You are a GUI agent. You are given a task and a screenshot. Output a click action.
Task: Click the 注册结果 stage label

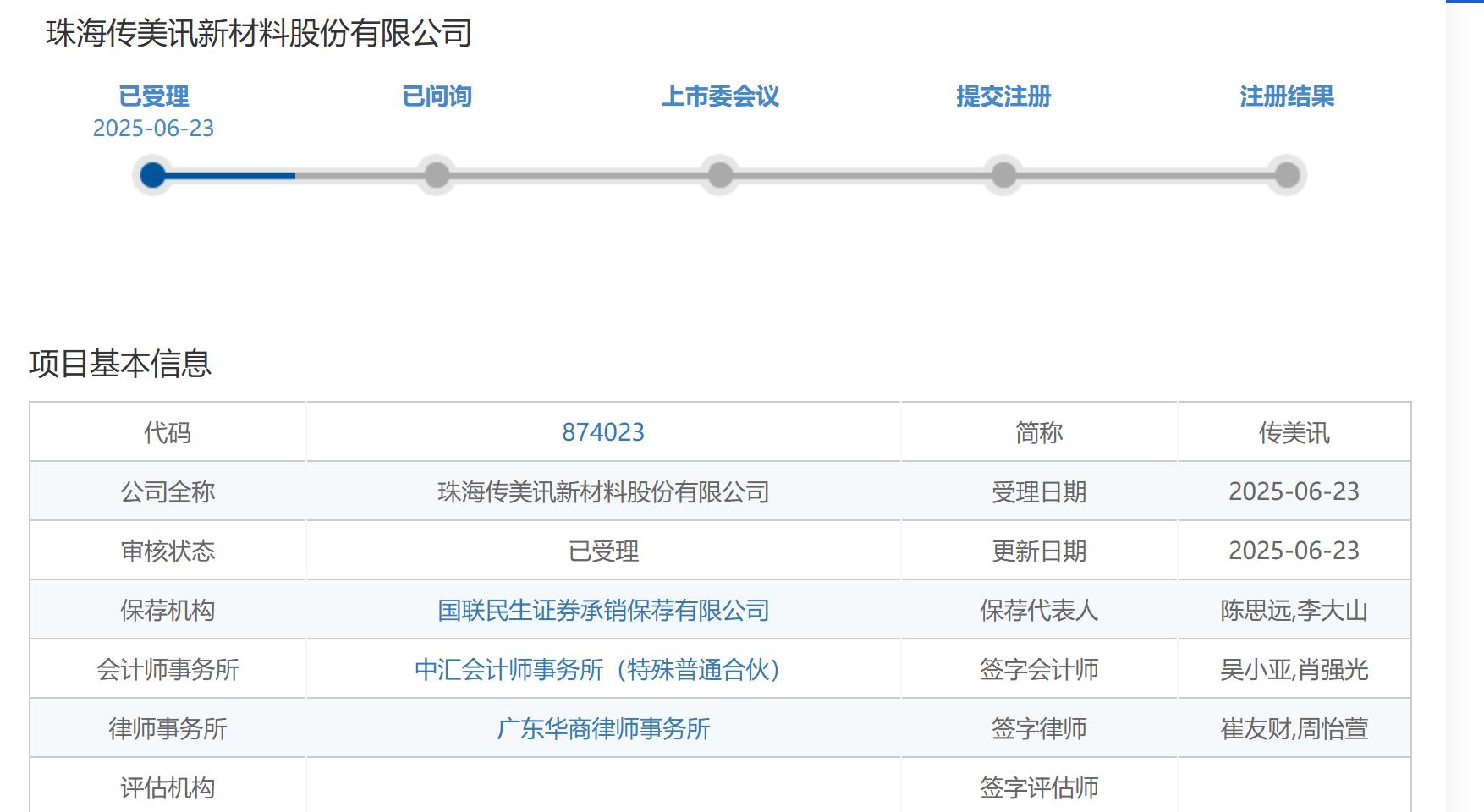(x=1287, y=96)
